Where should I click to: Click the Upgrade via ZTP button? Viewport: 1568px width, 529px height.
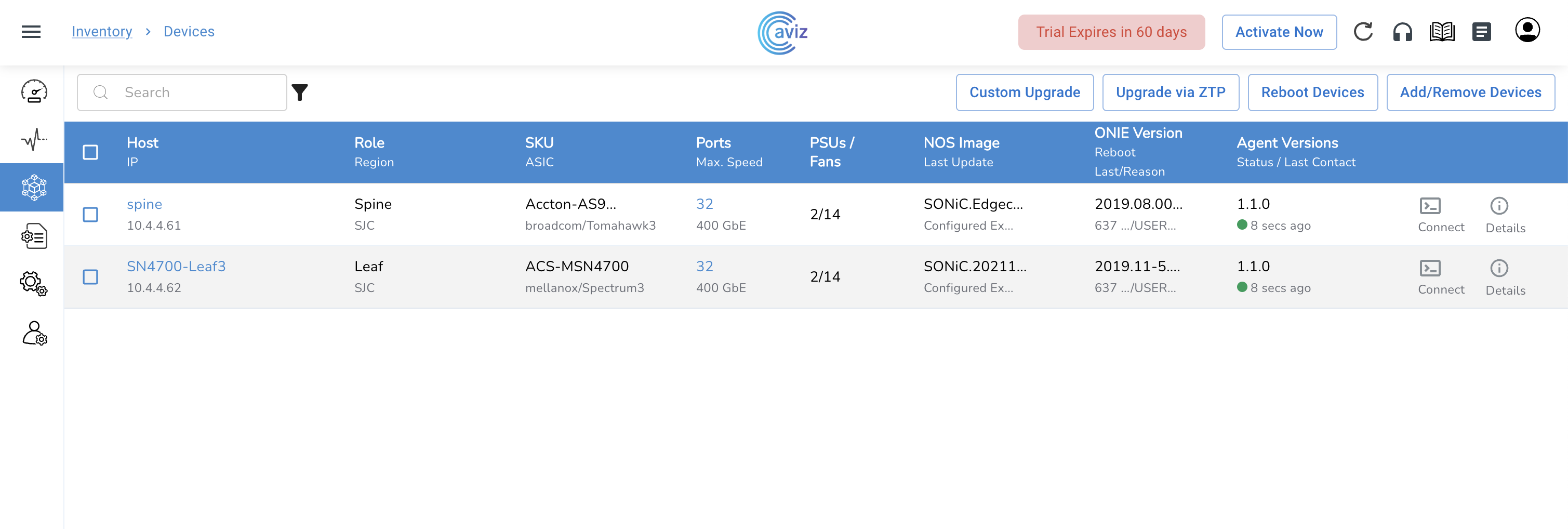click(x=1170, y=92)
